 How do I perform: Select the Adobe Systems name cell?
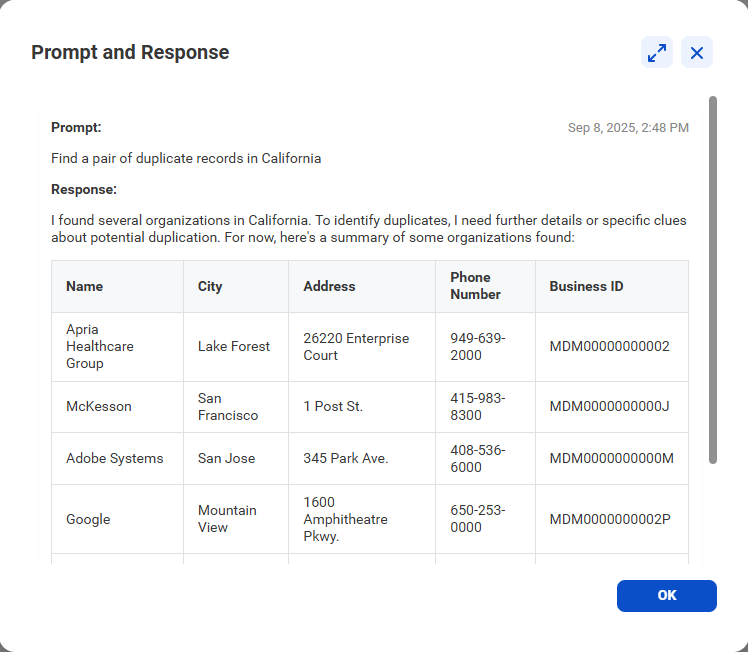(117, 459)
